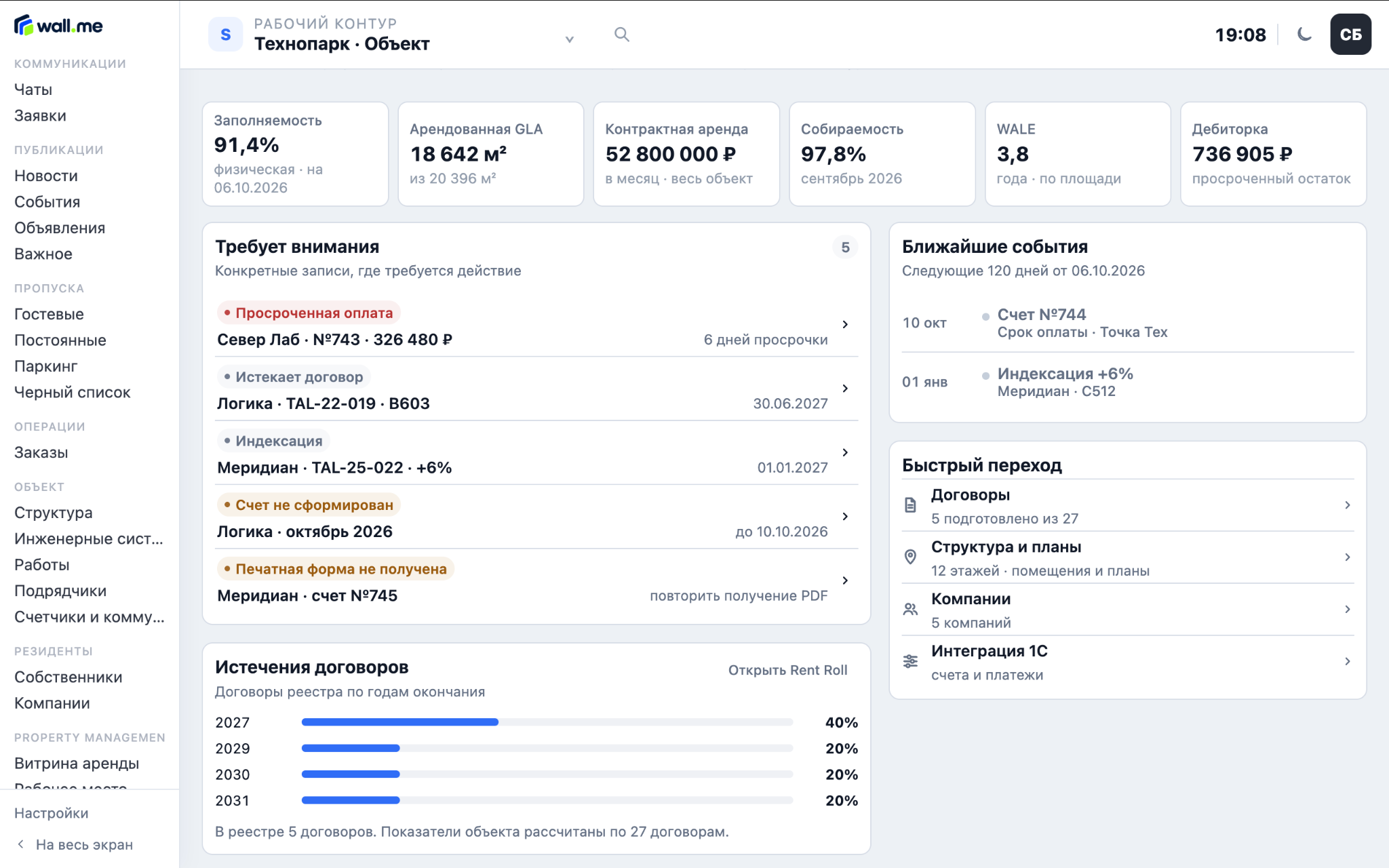Click the 2027 expiry progress bar
This screenshot has width=1389, height=868.
point(547,722)
